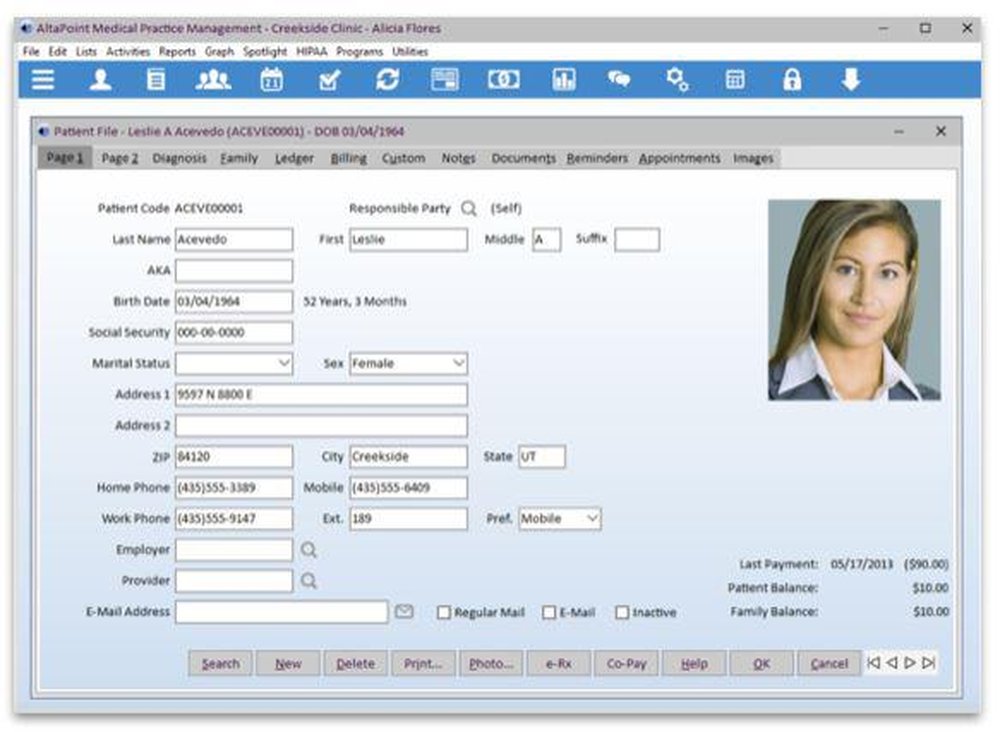Click the Co-Pay button

(x=626, y=664)
